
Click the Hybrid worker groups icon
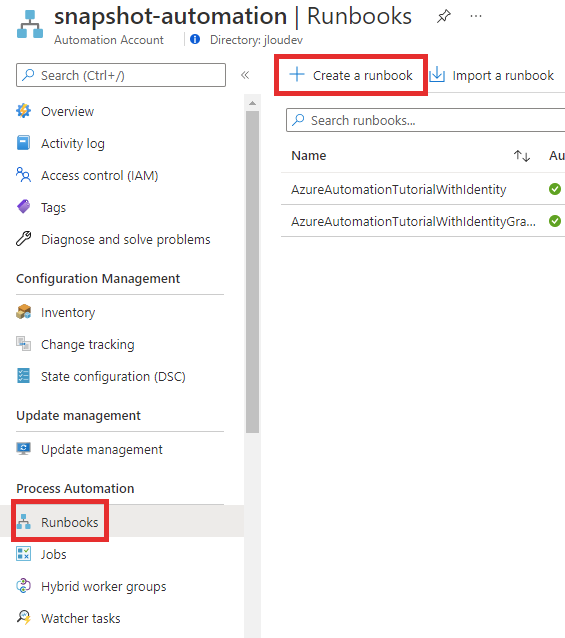[24, 586]
